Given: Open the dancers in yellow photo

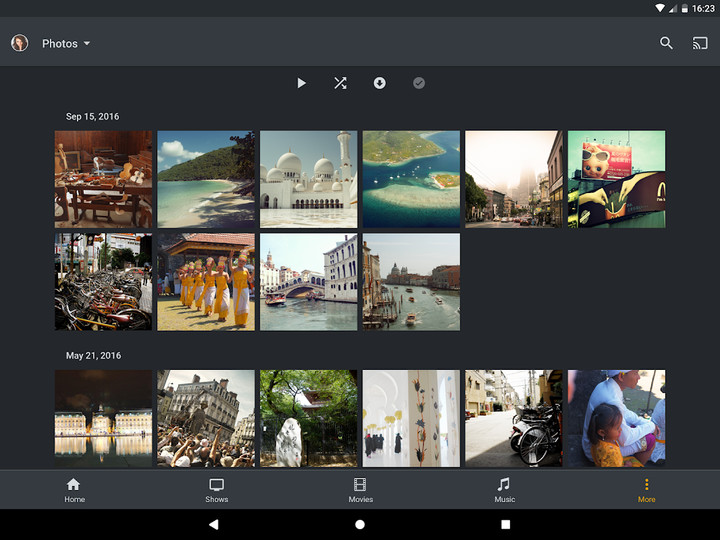Looking at the screenshot, I should pyautogui.click(x=206, y=282).
